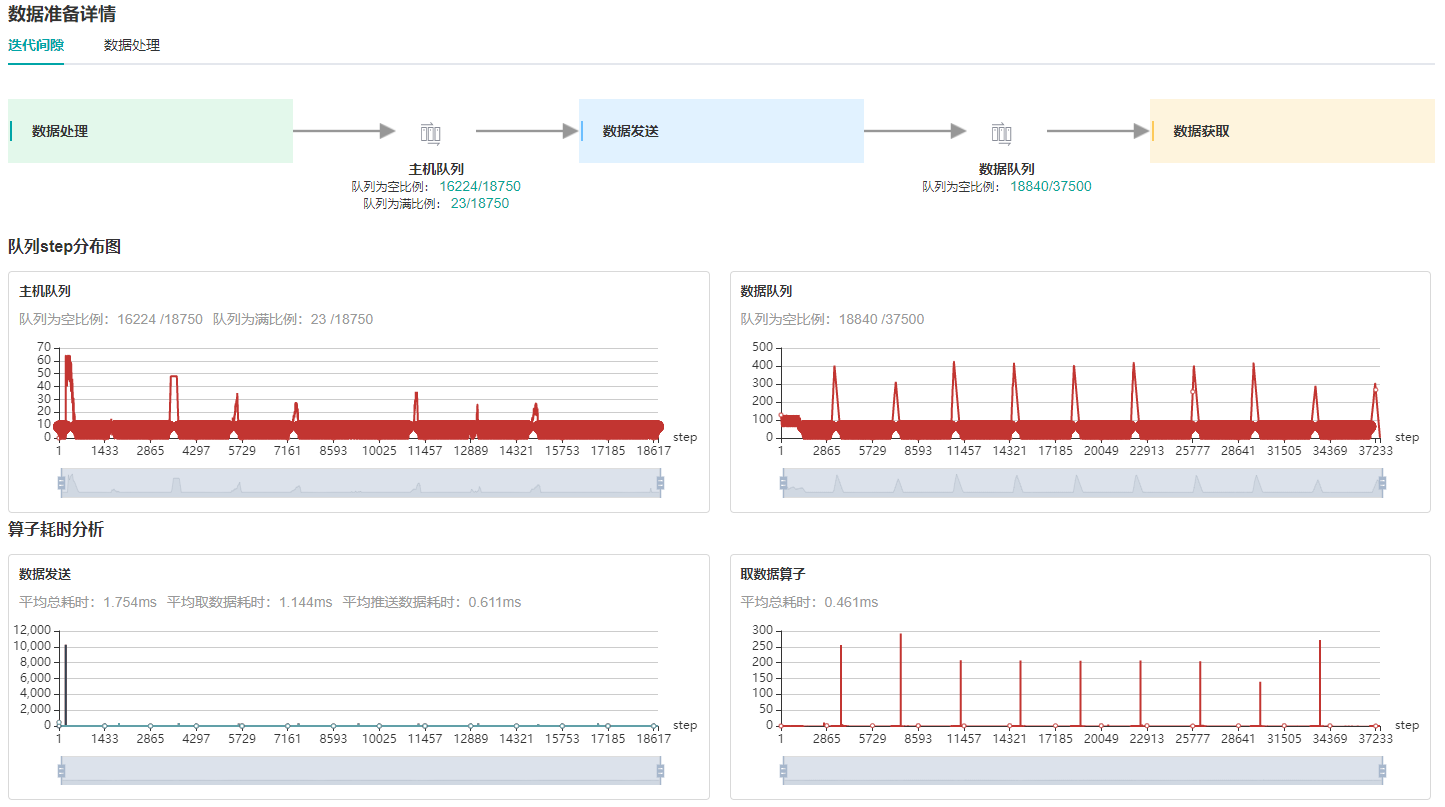
Task: Switch to the 数据处理 tab
Action: point(132,45)
